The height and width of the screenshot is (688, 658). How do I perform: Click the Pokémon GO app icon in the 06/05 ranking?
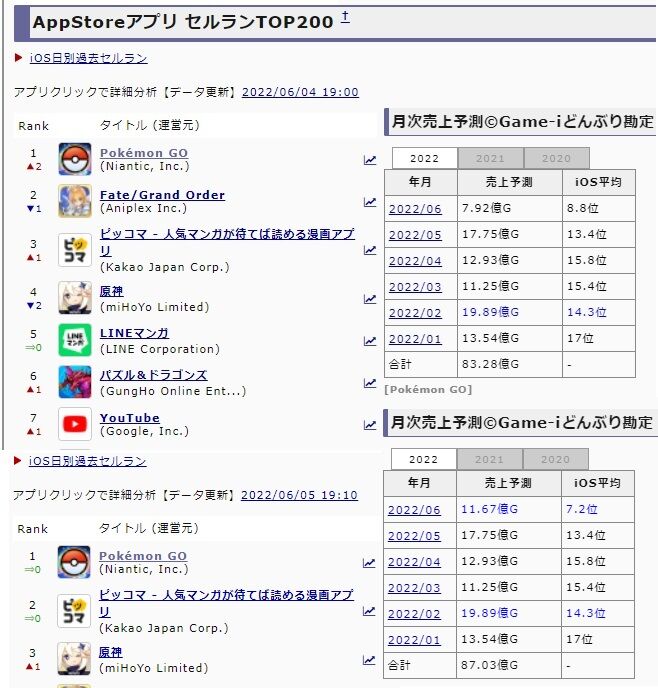[74, 562]
